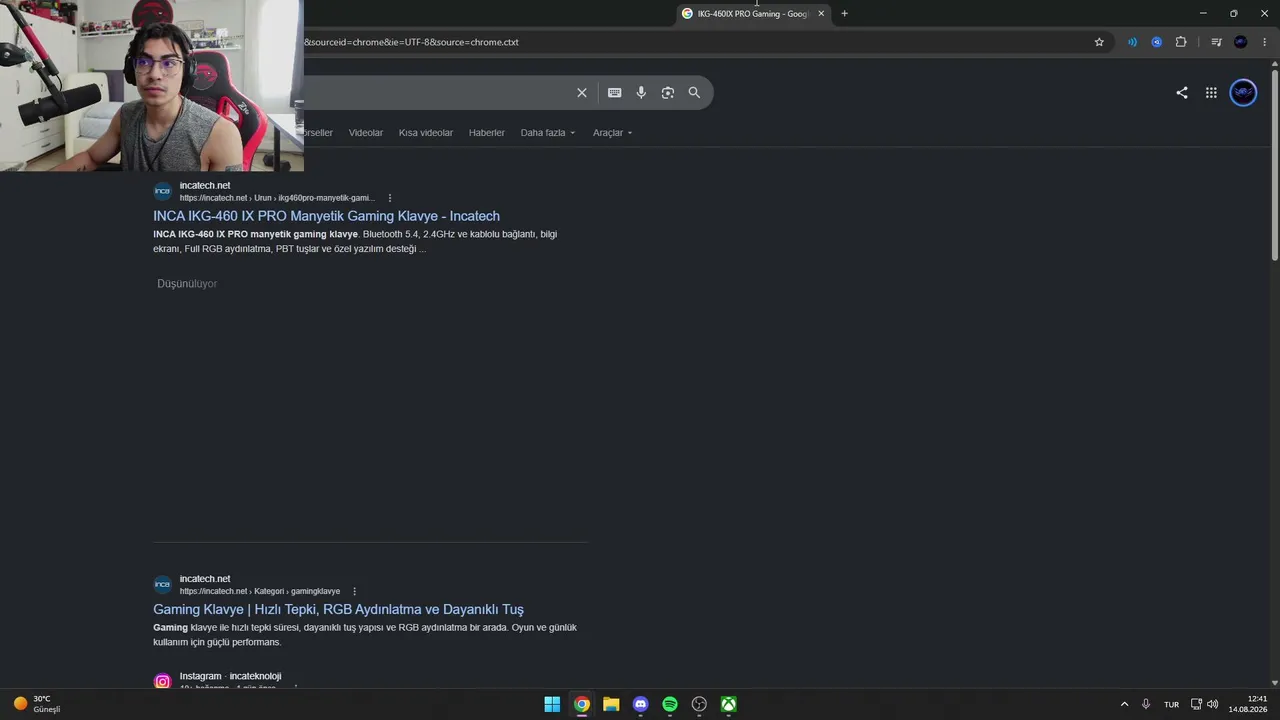This screenshot has width=1280, height=720.
Task: Click the Chrome icon in the taskbar
Action: 582,704
